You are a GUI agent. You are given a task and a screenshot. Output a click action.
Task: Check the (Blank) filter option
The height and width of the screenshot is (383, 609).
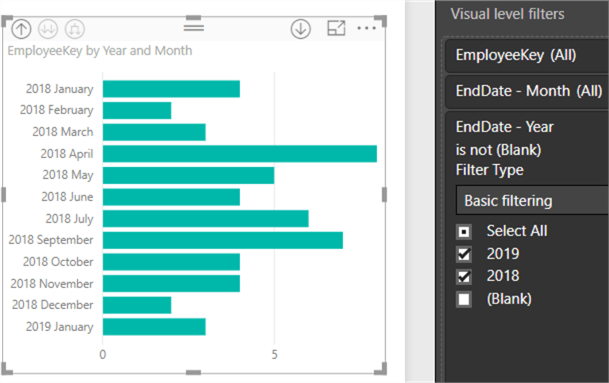click(464, 299)
